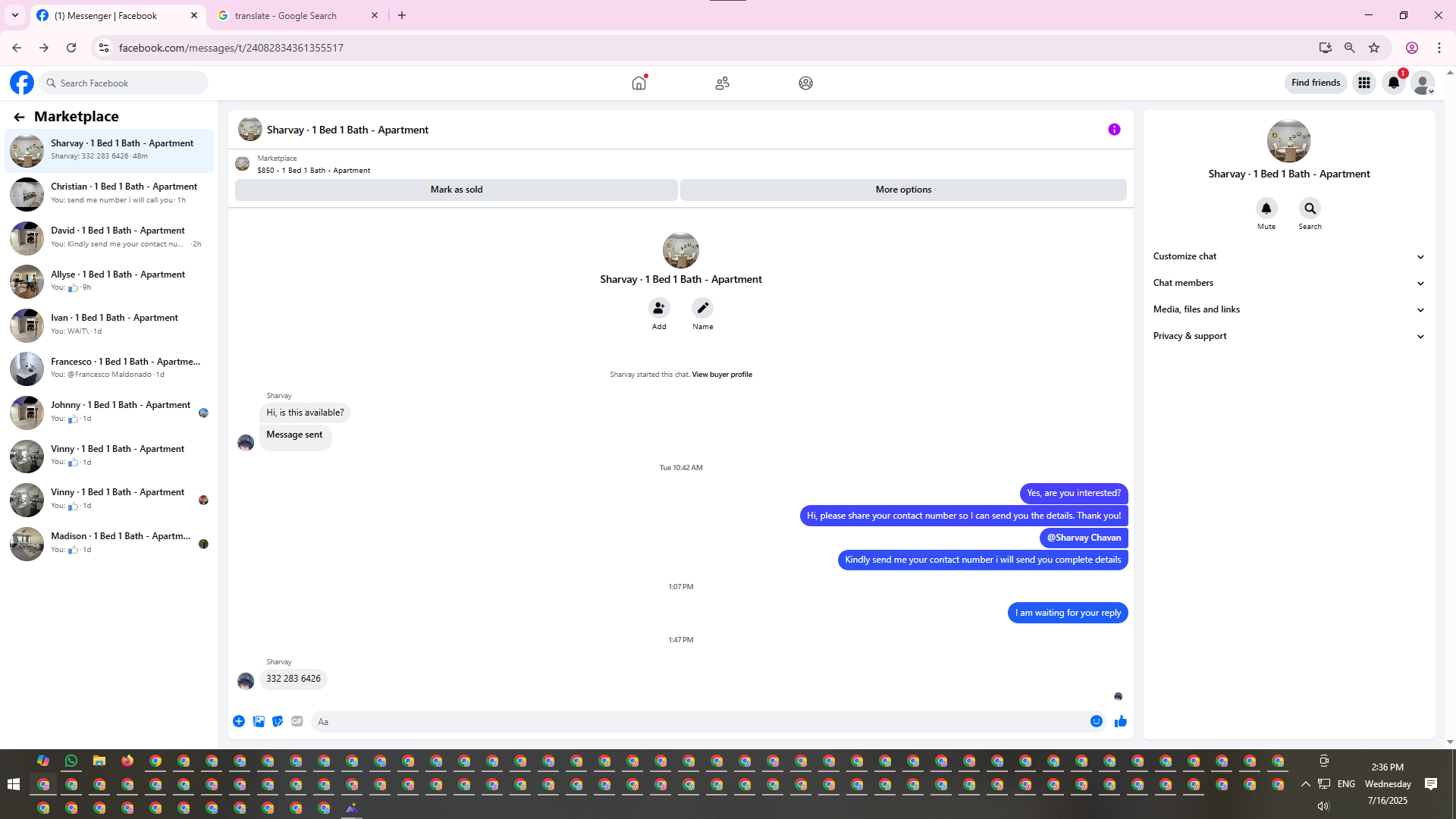Screen dimensions: 1456x819
Task: Open Chrome's three-dot menu
Action: [1439, 48]
